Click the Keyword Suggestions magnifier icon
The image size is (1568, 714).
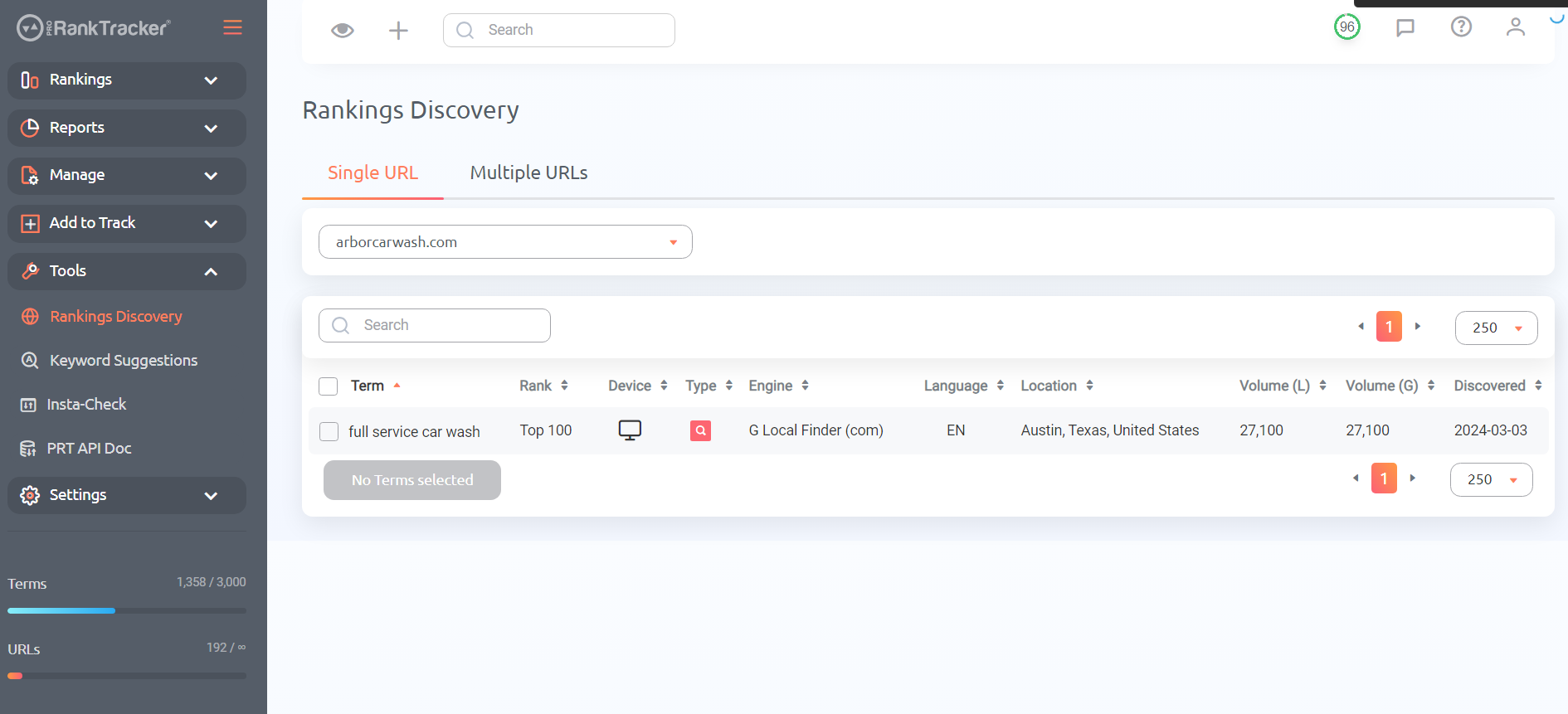click(x=30, y=361)
